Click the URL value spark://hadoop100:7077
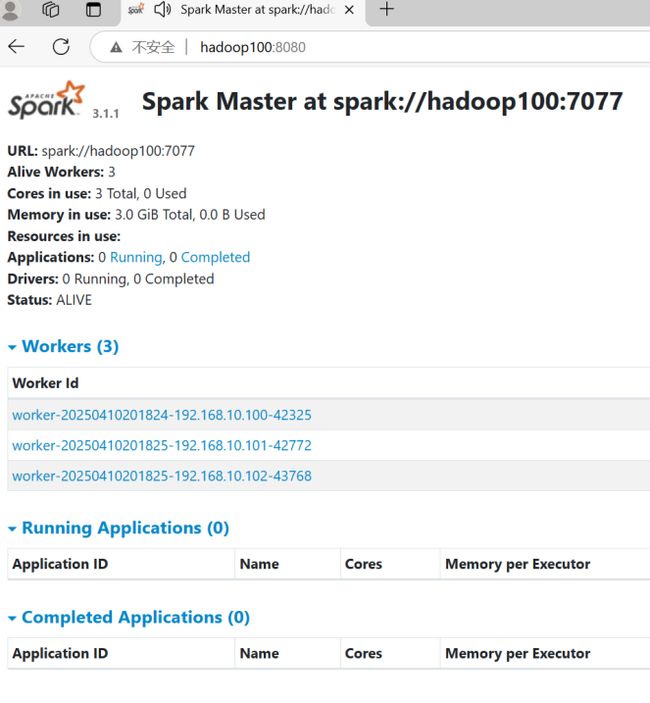650x703 pixels. click(x=118, y=151)
